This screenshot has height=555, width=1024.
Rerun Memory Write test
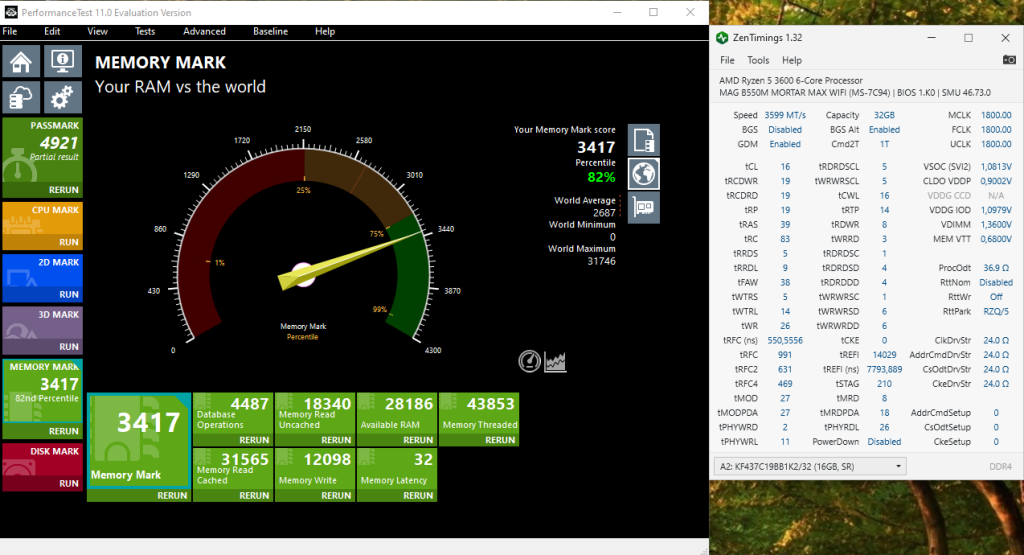tap(336, 496)
